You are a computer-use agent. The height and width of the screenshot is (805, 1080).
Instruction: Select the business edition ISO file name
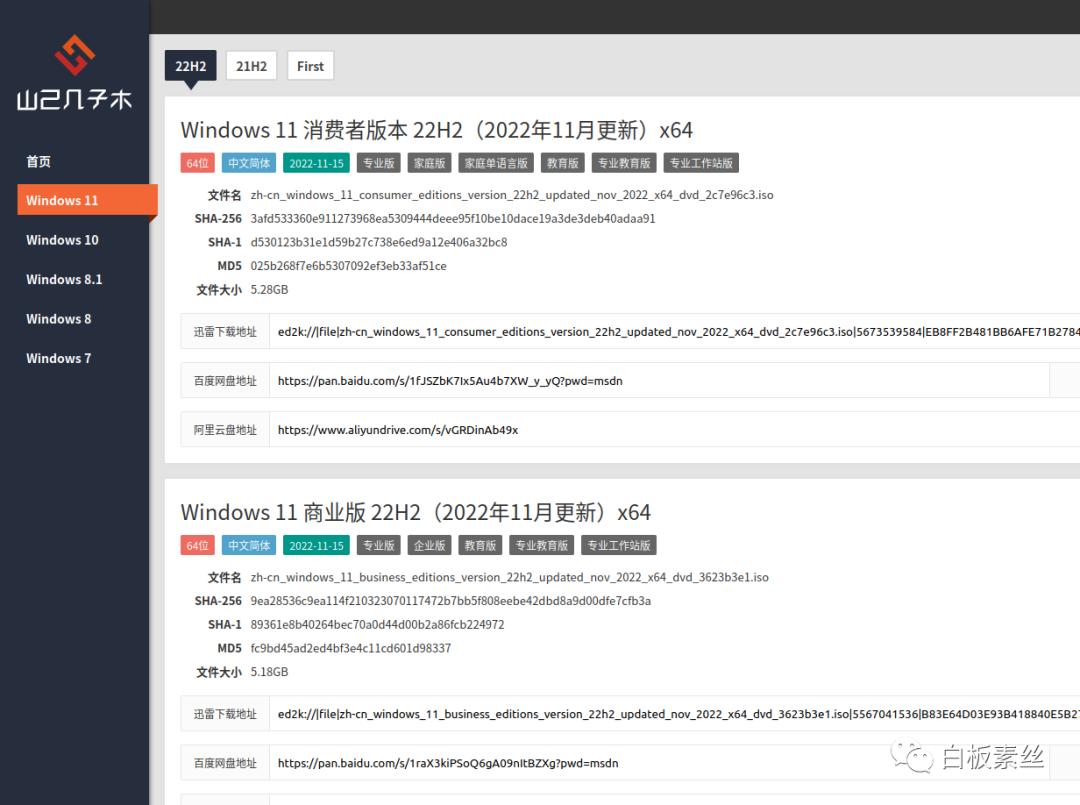(510, 577)
